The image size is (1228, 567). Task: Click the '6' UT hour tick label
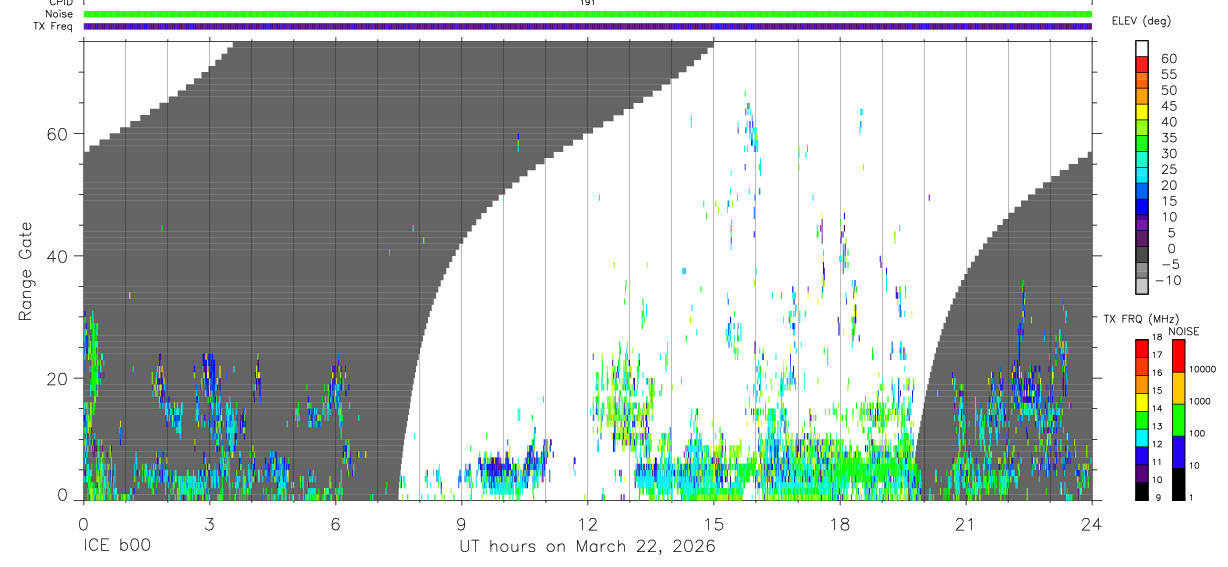click(335, 523)
